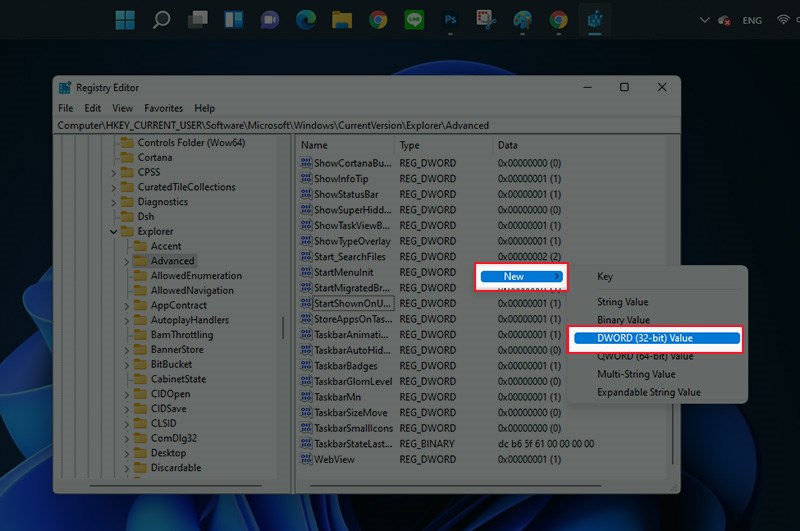Collapse the Explorer key in tree
Viewport: 800px width, 531px height.
[x=113, y=232]
